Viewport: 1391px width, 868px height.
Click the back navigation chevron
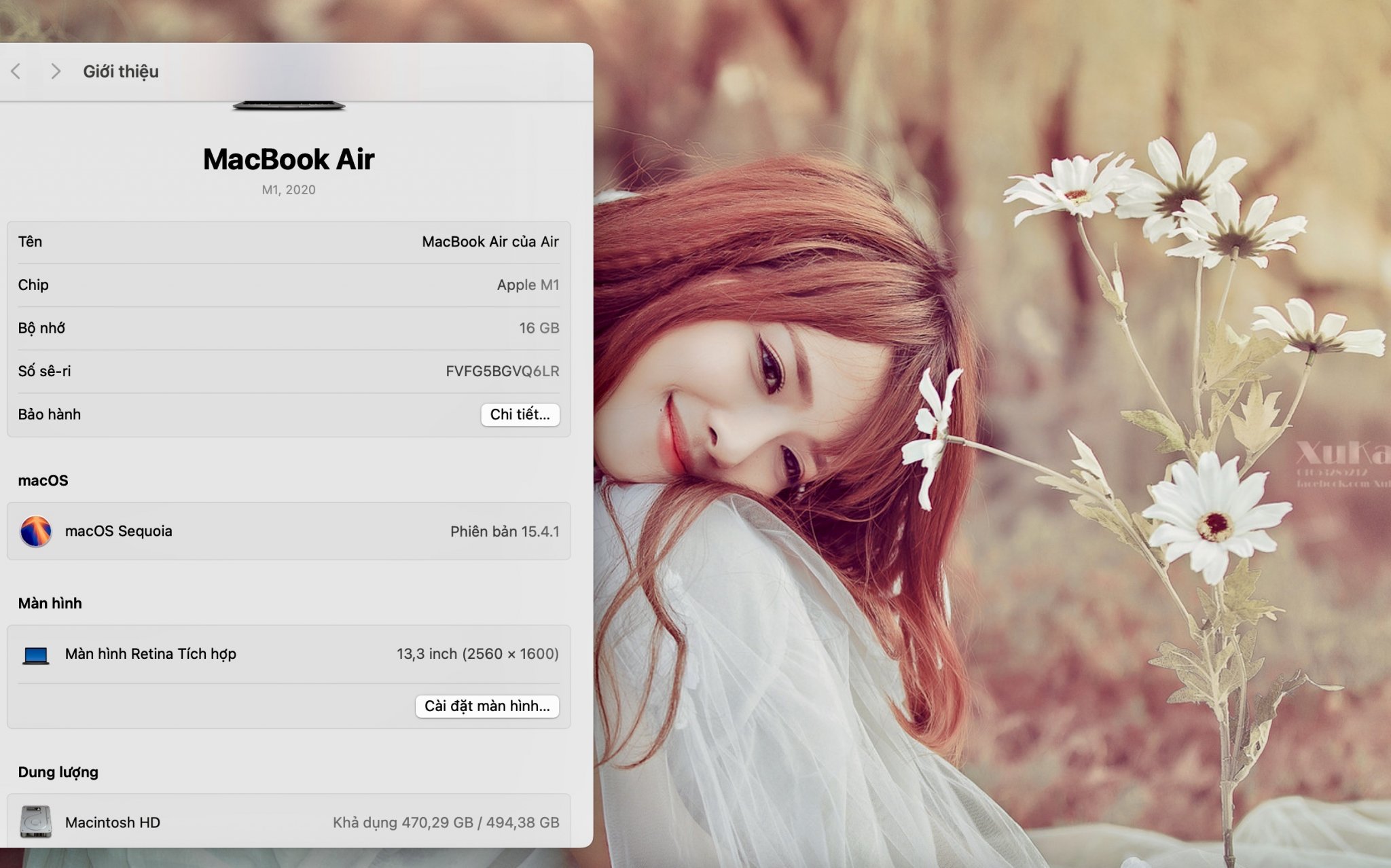pos(16,71)
